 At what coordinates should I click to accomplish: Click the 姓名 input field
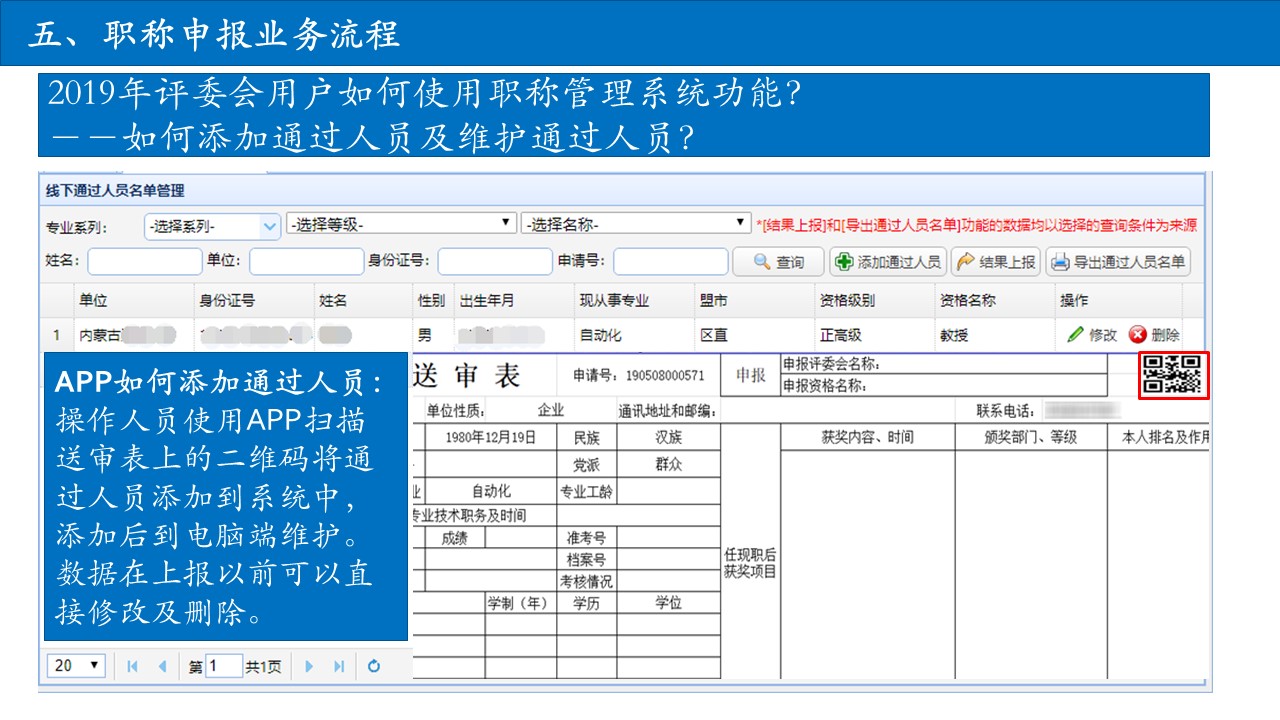coord(145,262)
